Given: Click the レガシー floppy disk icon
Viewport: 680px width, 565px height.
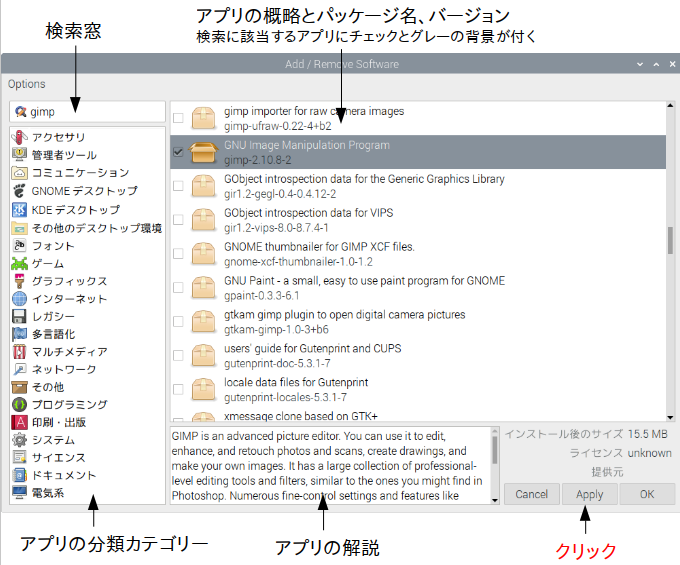Looking at the screenshot, I should [x=20, y=317].
